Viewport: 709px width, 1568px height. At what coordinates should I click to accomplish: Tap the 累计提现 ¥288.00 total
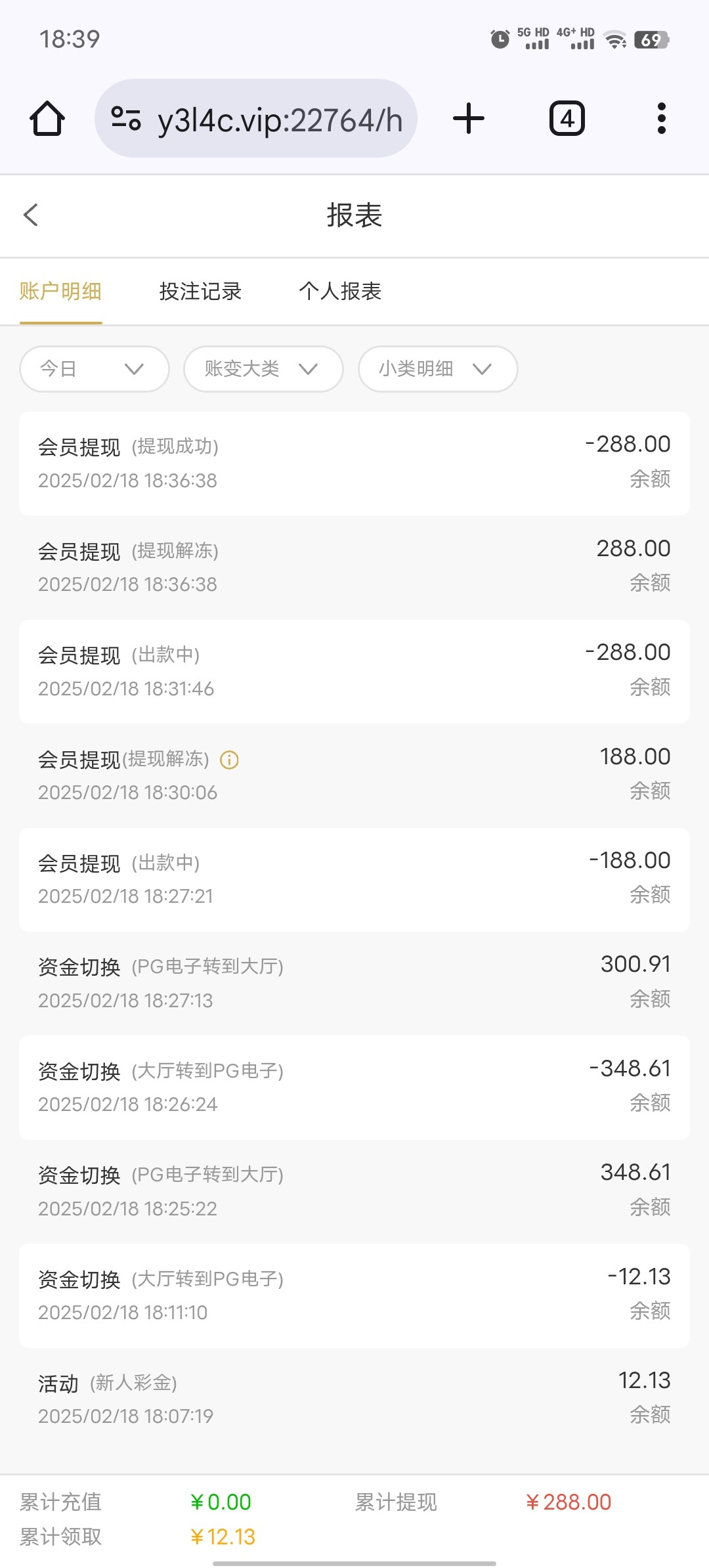point(568,1502)
